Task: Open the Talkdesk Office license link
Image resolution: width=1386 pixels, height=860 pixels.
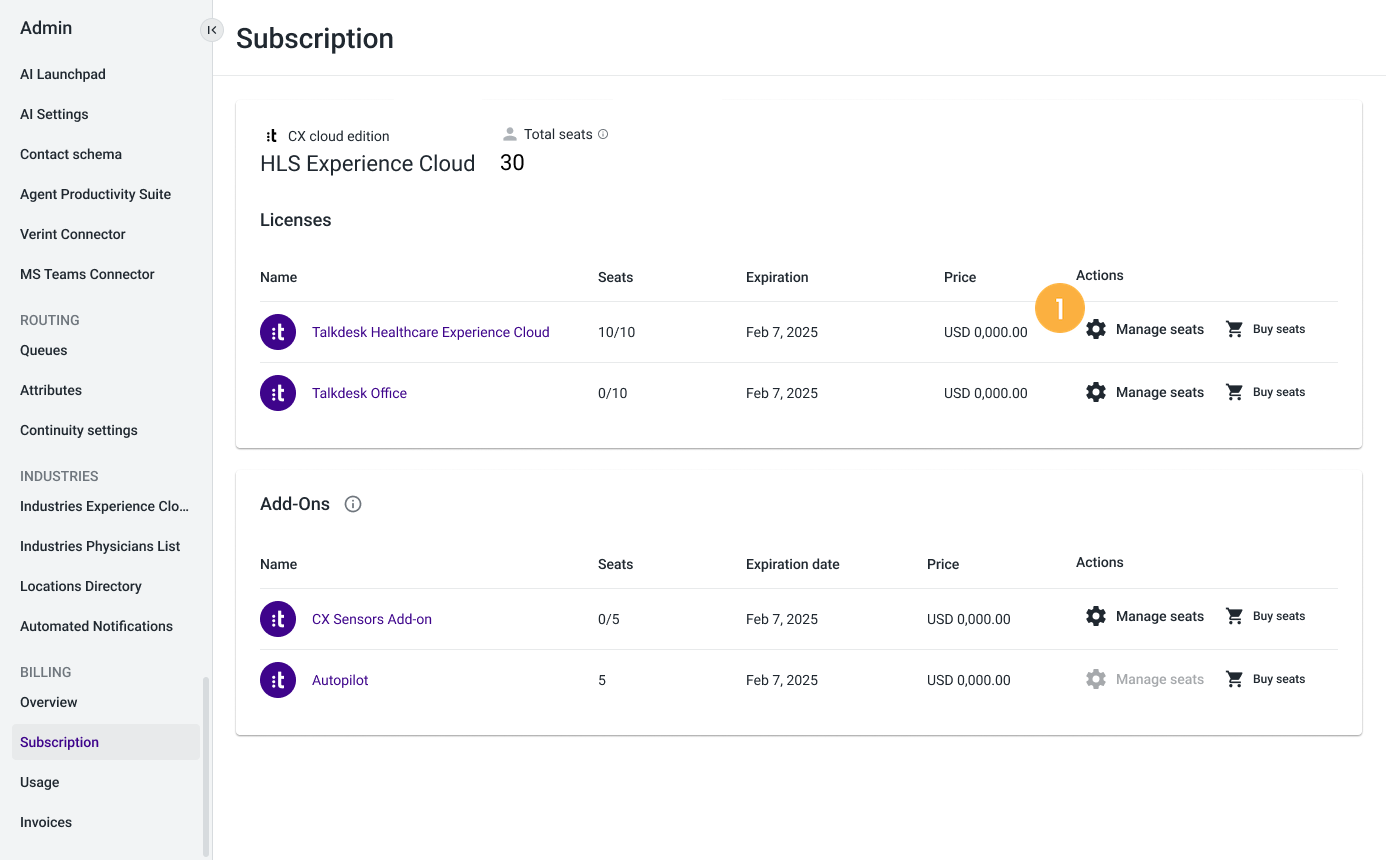Action: [359, 393]
